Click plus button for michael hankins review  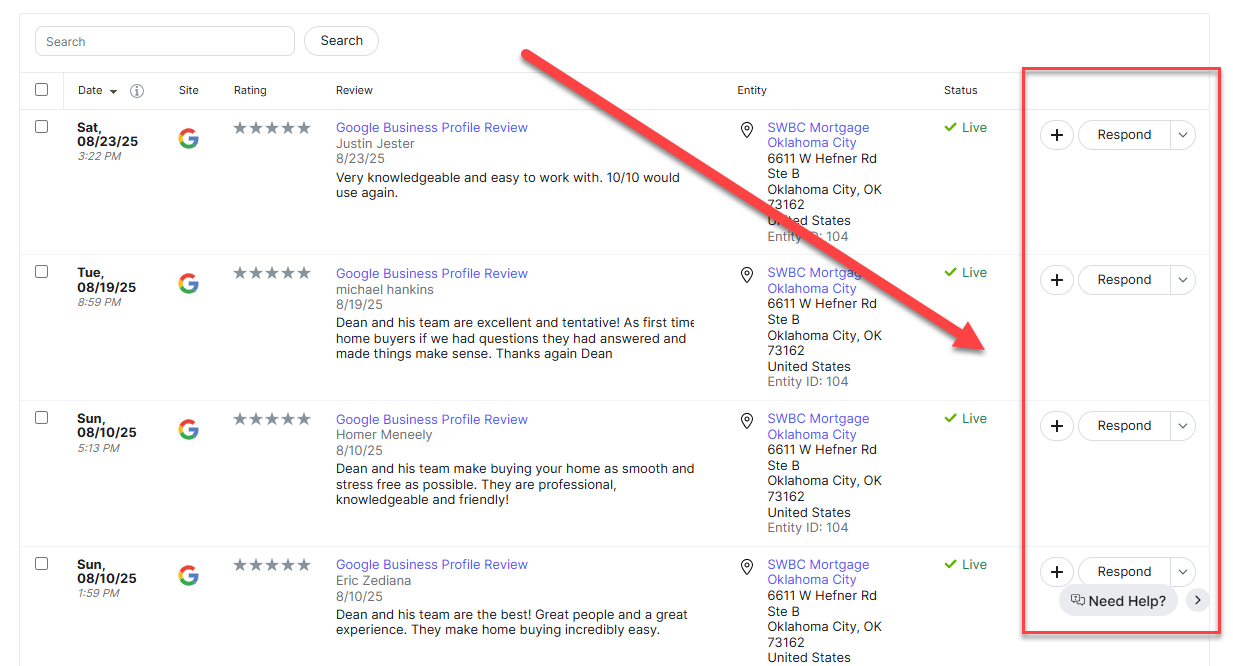(x=1057, y=280)
